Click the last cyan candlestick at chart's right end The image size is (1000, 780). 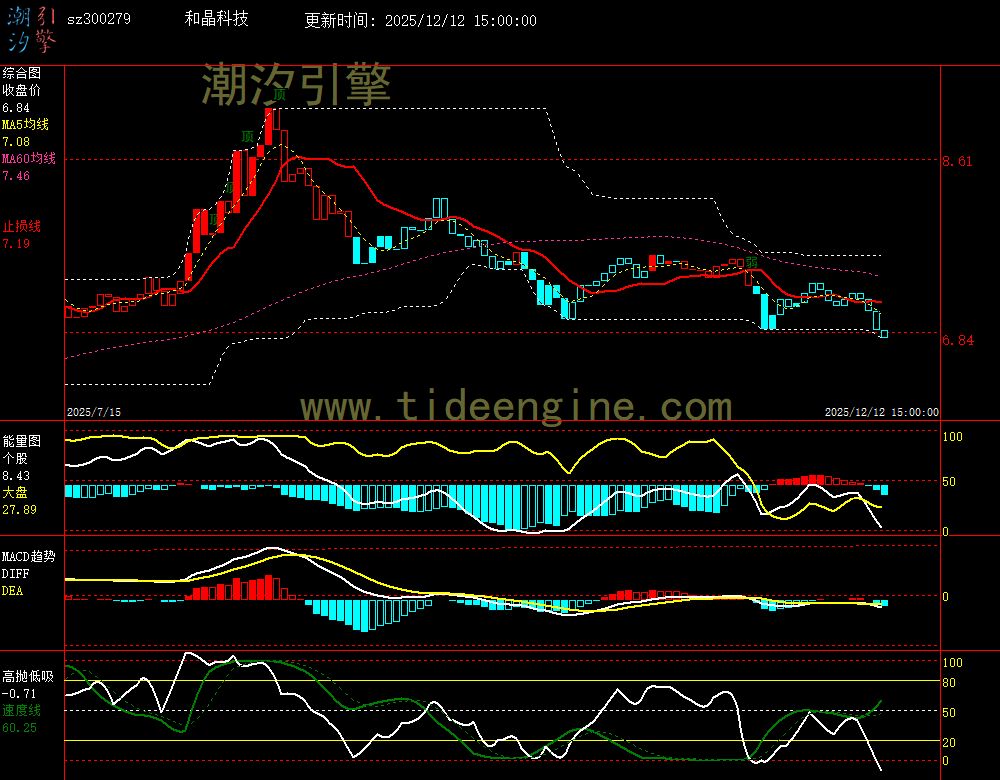pos(883,333)
